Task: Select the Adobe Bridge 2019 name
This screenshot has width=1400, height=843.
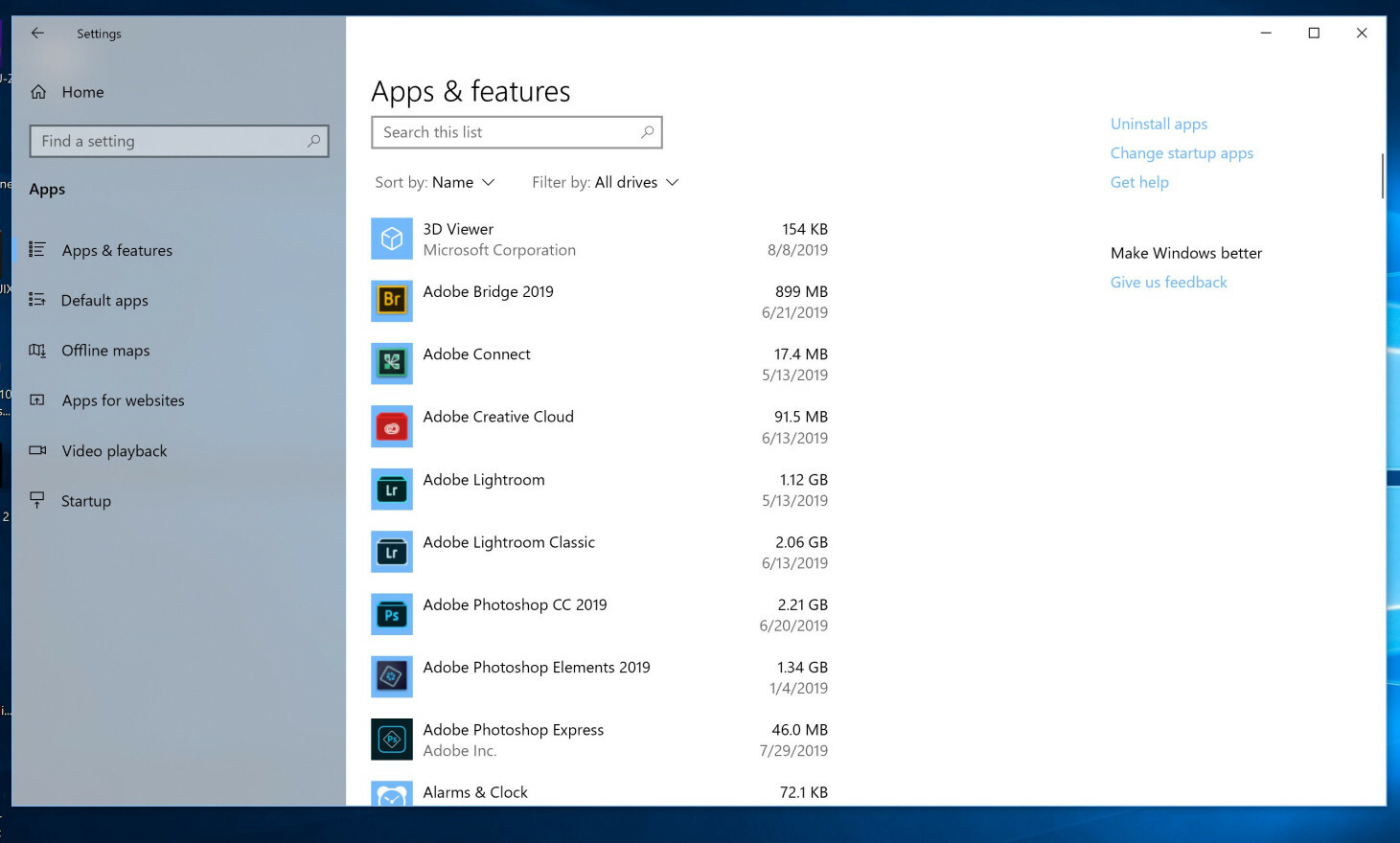Action: [489, 291]
